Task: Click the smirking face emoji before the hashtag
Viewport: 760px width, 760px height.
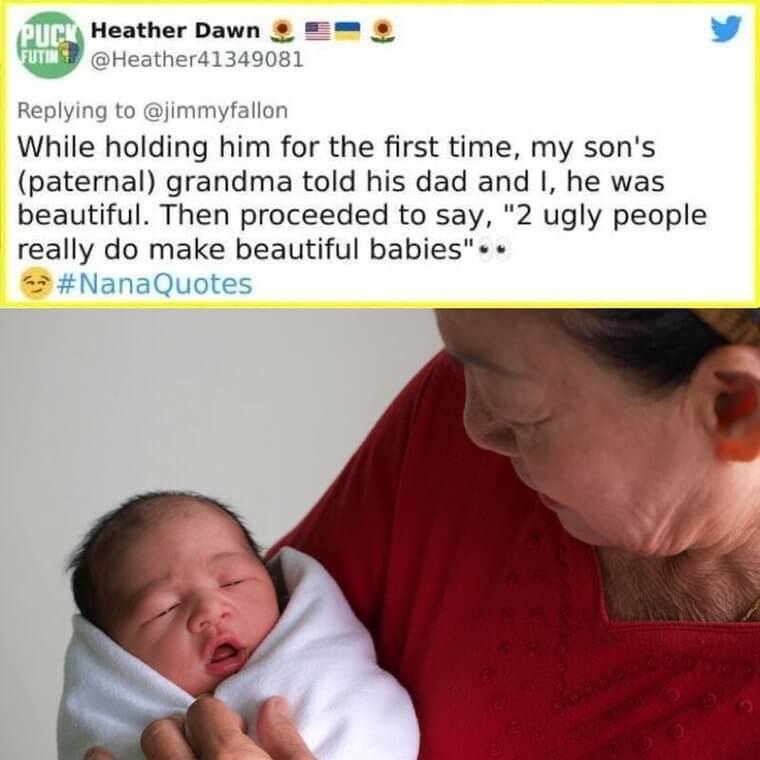Action: 35,284
